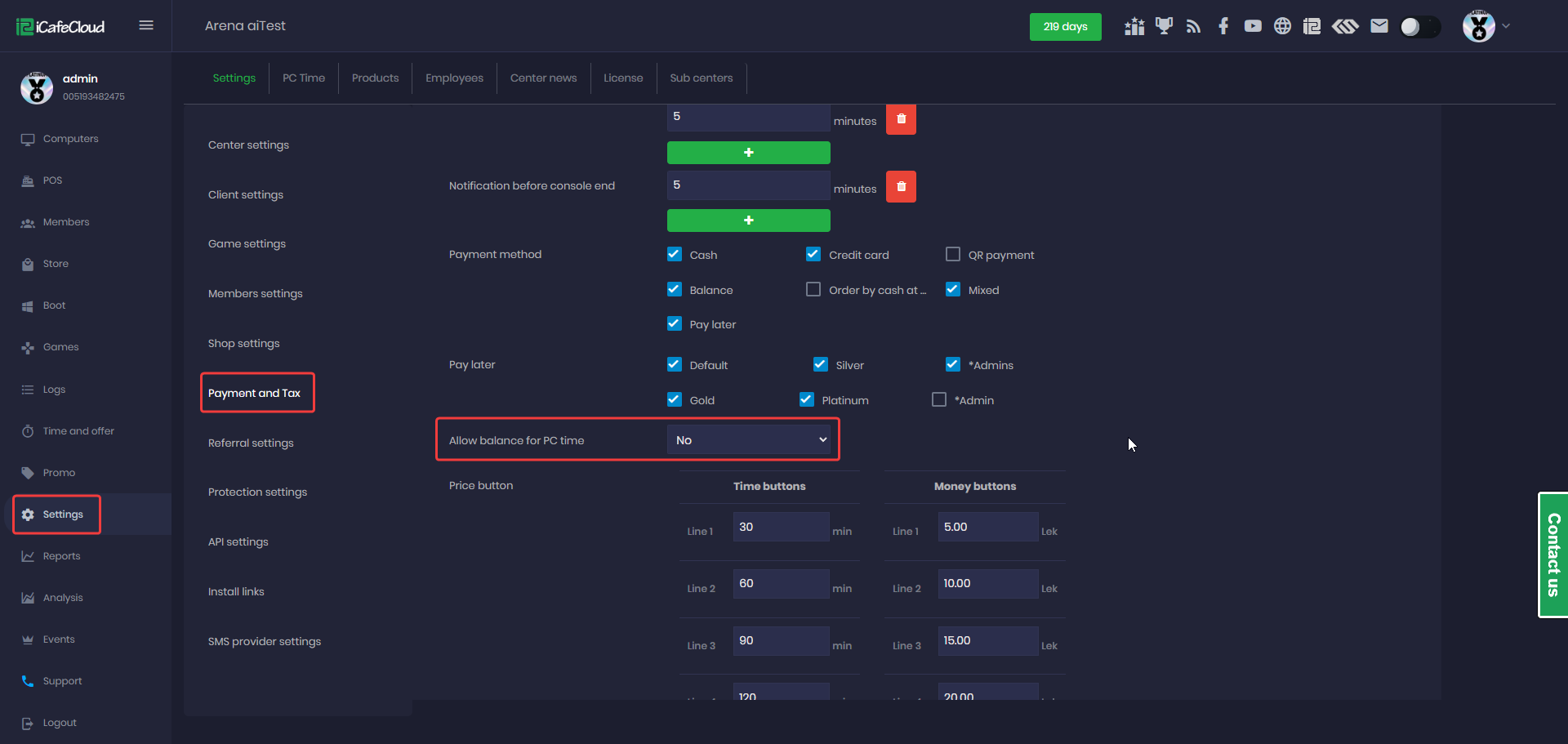1568x744 pixels.
Task: Uncheck the Credit card payment method
Action: pyautogui.click(x=813, y=255)
